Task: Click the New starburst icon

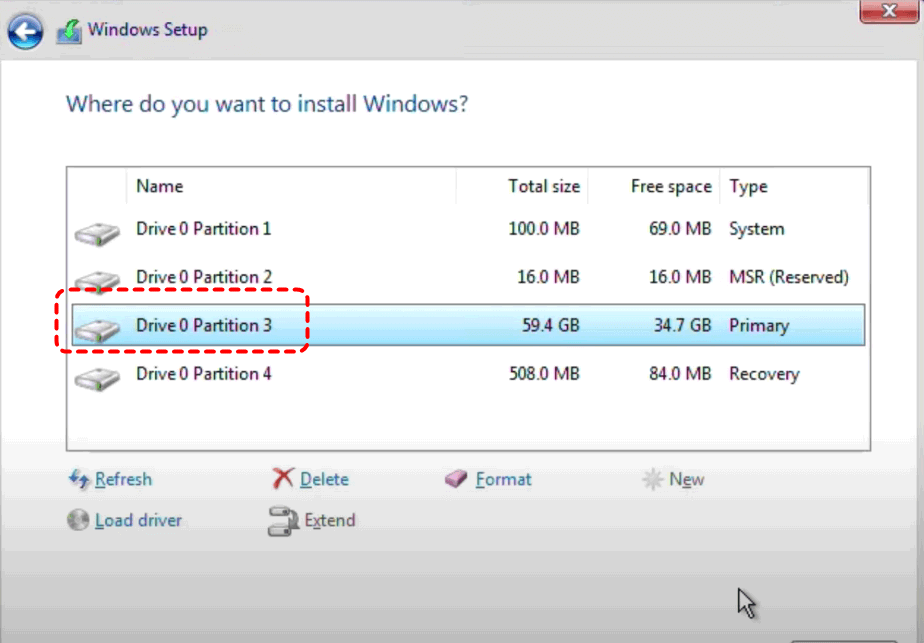Action: point(652,479)
